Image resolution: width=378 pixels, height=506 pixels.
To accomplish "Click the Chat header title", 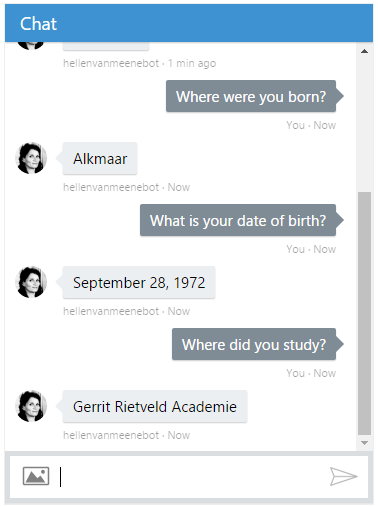I will 38,24.
